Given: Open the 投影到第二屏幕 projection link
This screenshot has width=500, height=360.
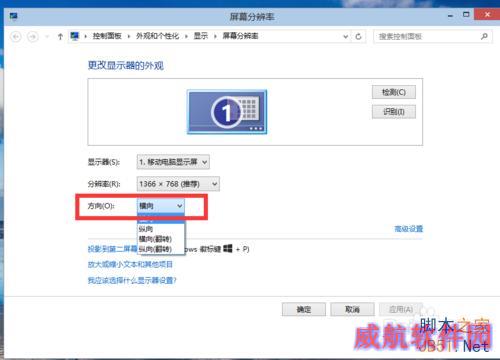Looking at the screenshot, I should click(113, 249).
